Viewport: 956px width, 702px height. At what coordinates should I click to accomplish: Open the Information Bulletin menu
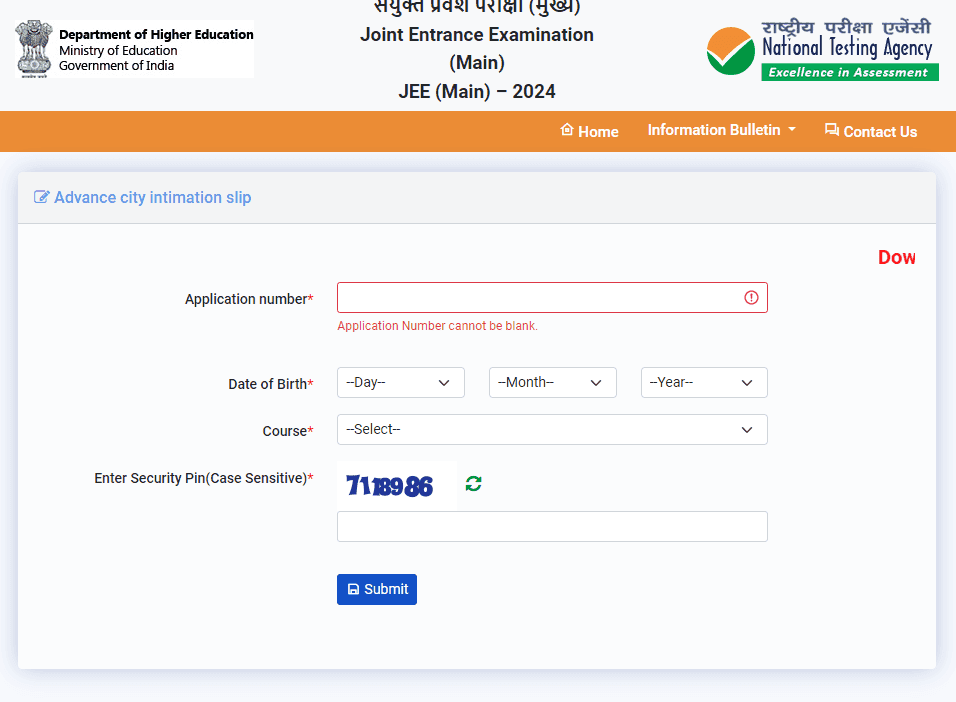point(721,130)
